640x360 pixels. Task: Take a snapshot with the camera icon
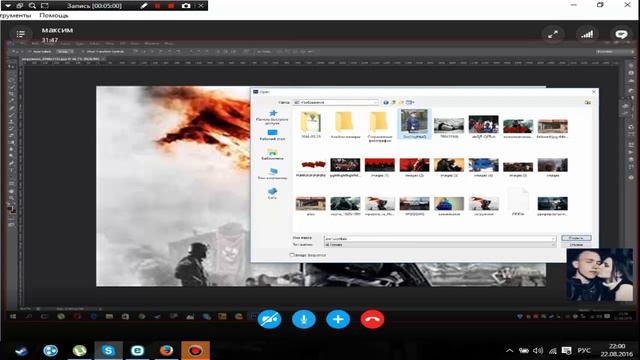point(186,6)
